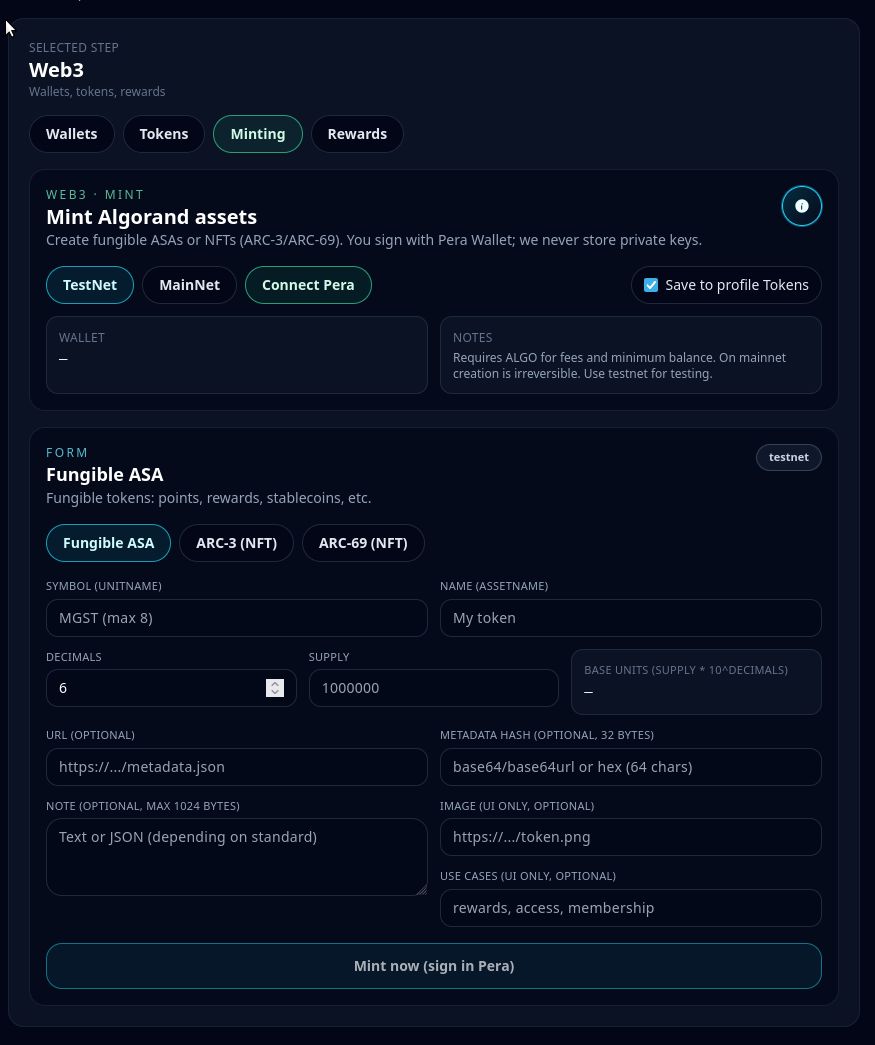The image size is (875, 1045).
Task: Click the 'Web3' step heading
Action: click(56, 70)
